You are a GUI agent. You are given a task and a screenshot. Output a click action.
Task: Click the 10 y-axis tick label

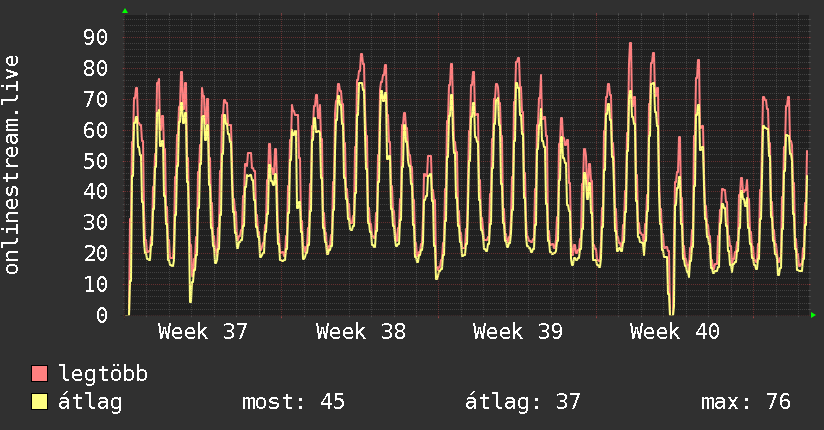tap(96, 284)
